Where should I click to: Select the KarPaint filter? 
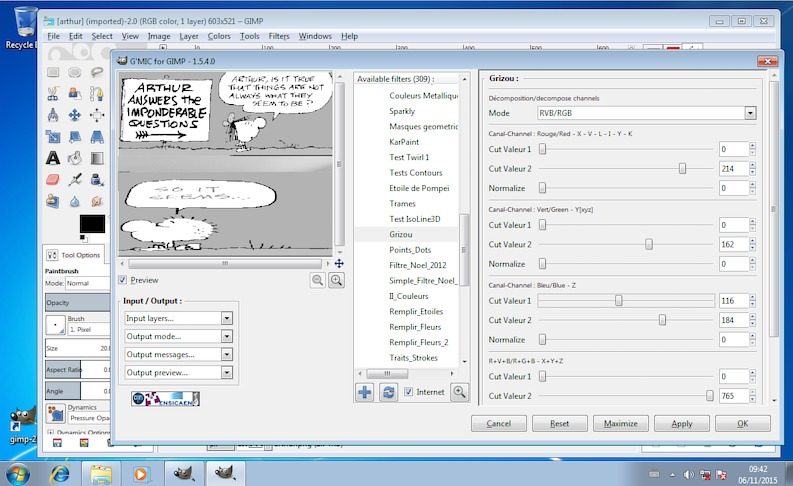click(x=404, y=142)
